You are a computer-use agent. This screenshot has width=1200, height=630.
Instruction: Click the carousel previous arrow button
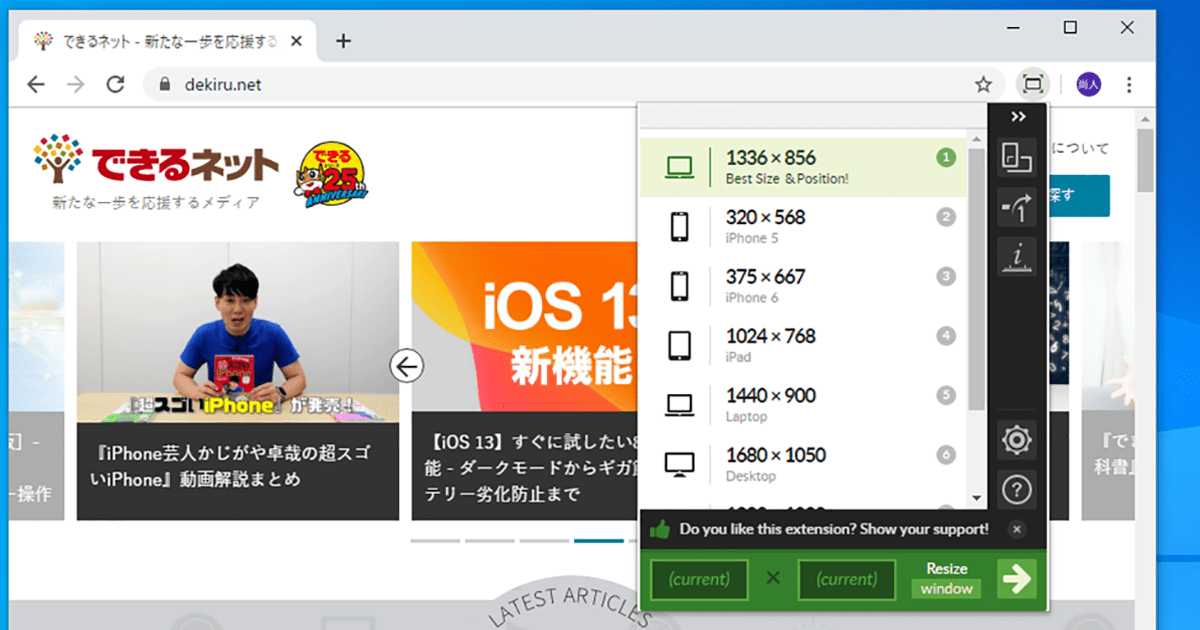click(x=407, y=366)
